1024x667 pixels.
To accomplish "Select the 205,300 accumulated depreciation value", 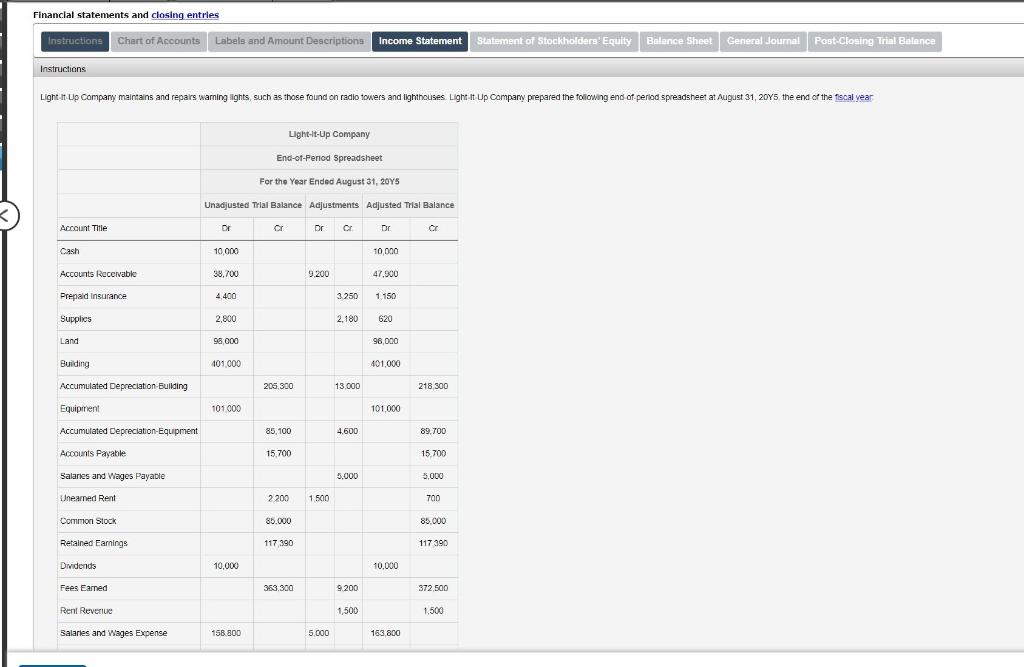I will coord(278,387).
